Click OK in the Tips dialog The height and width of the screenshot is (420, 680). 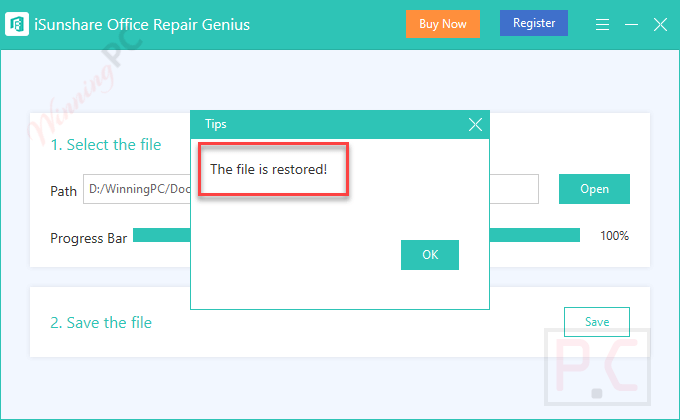(x=430, y=255)
